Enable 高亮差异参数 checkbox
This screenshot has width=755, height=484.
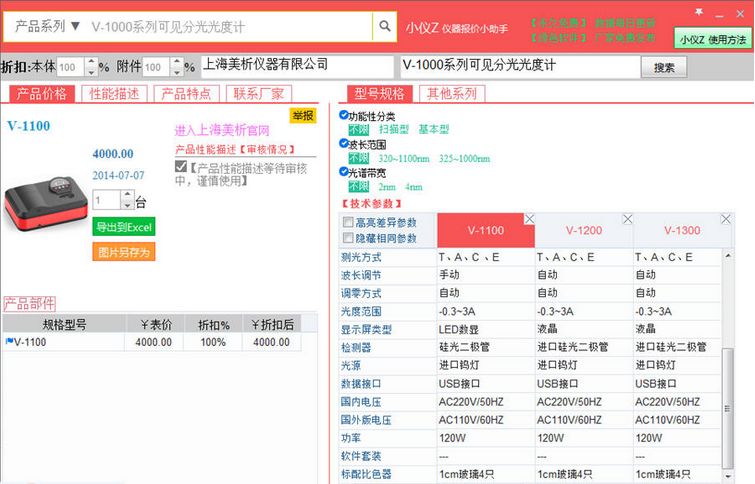[348, 223]
